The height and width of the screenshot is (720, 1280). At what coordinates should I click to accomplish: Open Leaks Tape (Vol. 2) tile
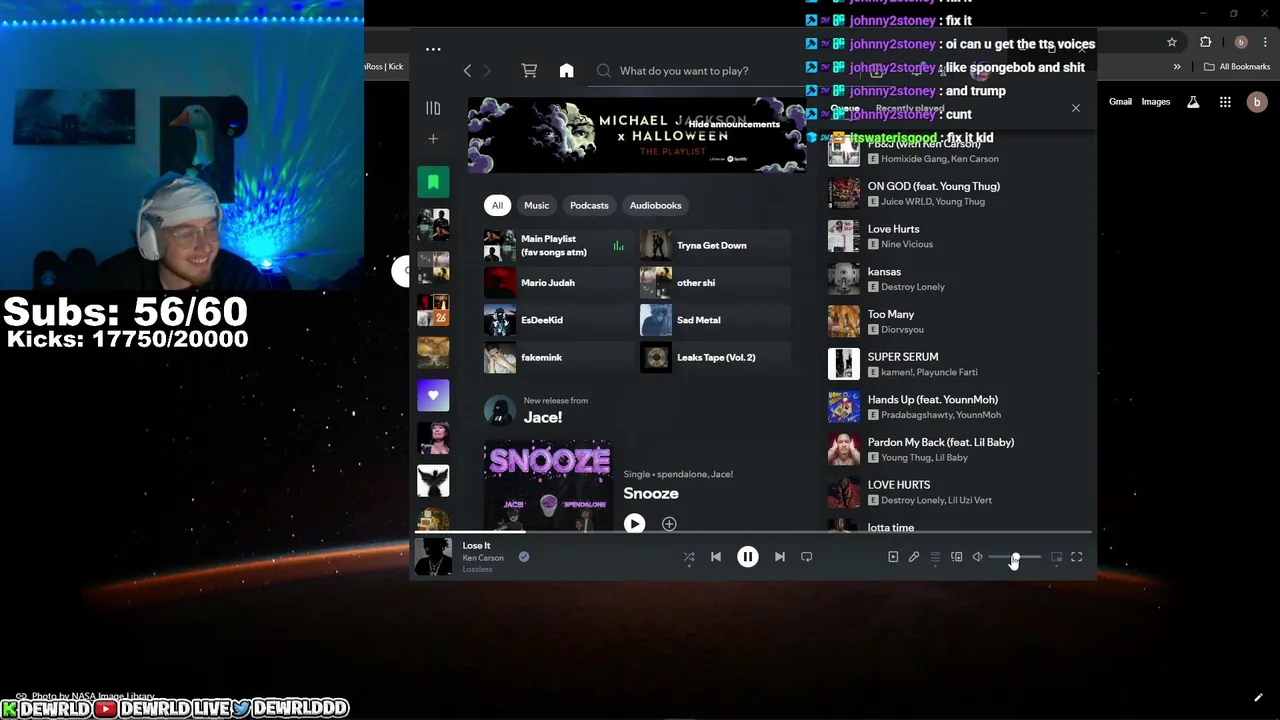coord(715,357)
